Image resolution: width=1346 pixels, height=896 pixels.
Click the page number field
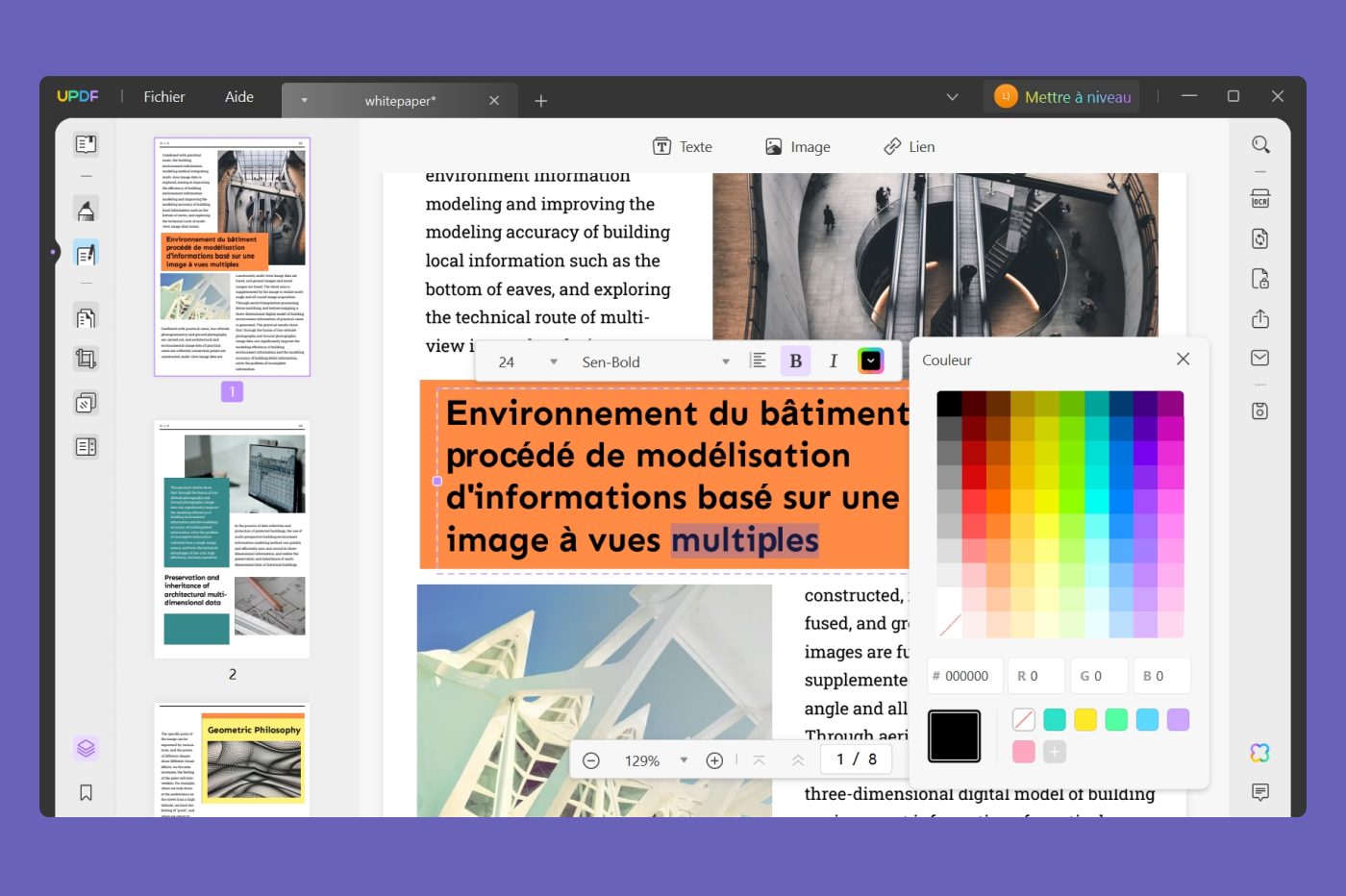[855, 759]
